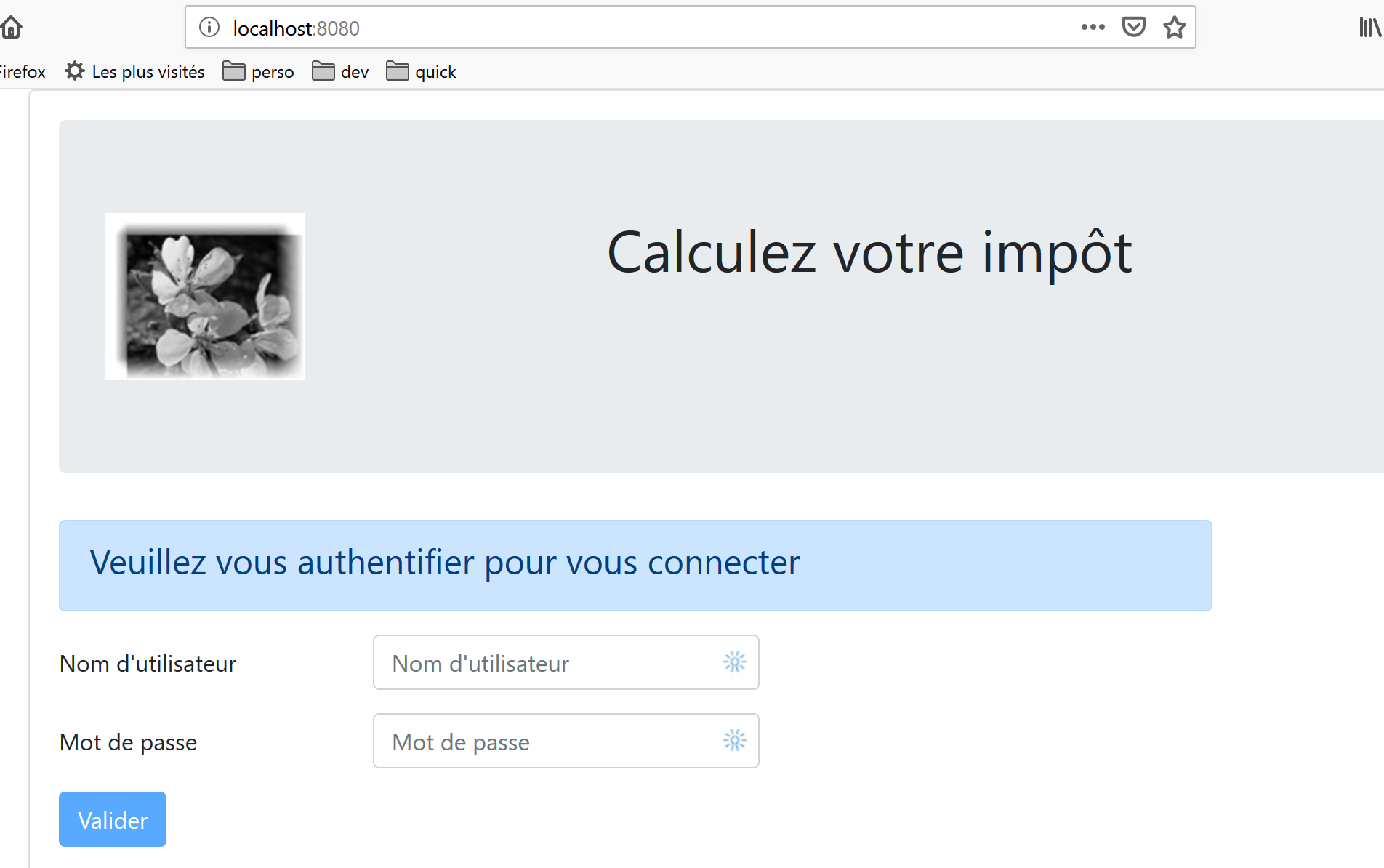1384x868 pixels.
Task: Click the Firefox bookmark toolbar item
Action: pyautogui.click(x=22, y=72)
